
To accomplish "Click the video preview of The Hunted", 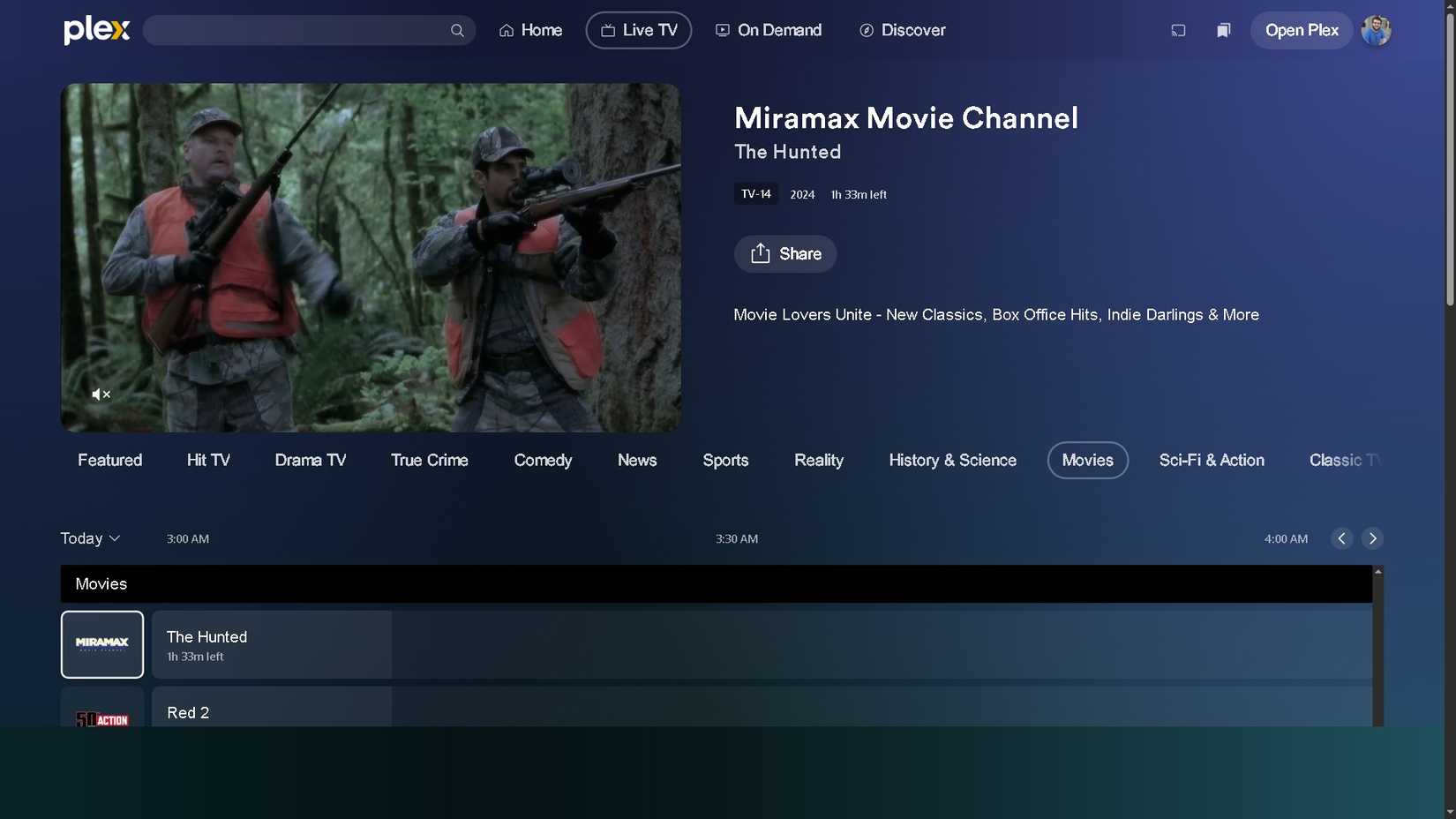I will 371,258.
